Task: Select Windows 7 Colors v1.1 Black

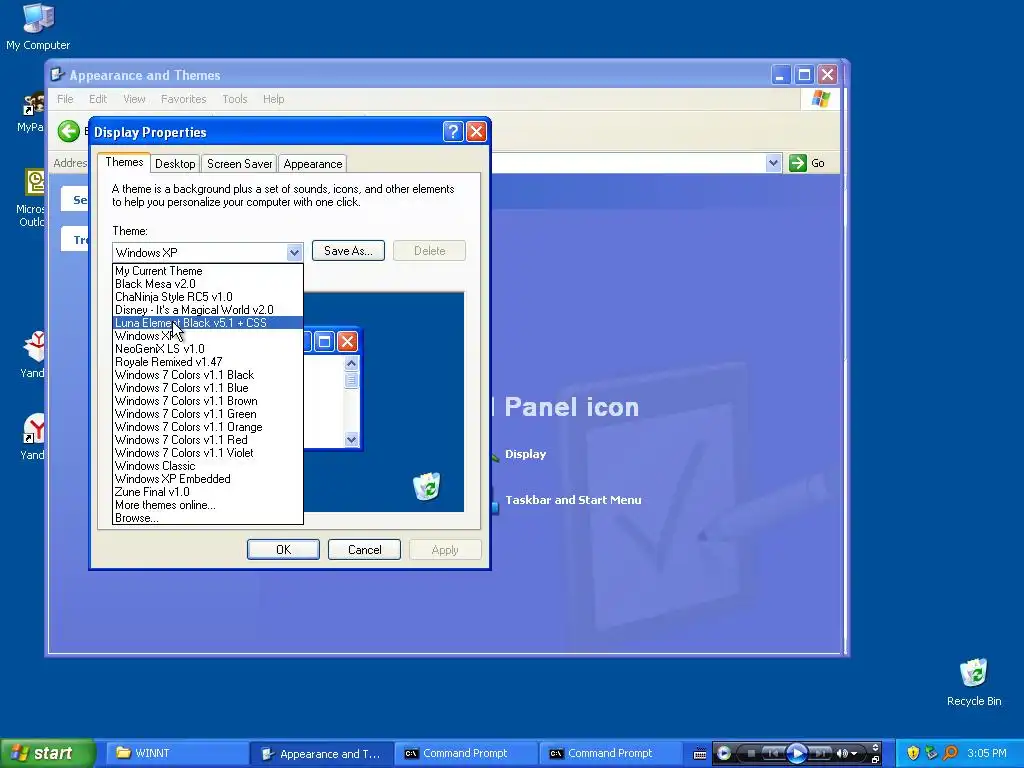Action: click(x=208, y=375)
